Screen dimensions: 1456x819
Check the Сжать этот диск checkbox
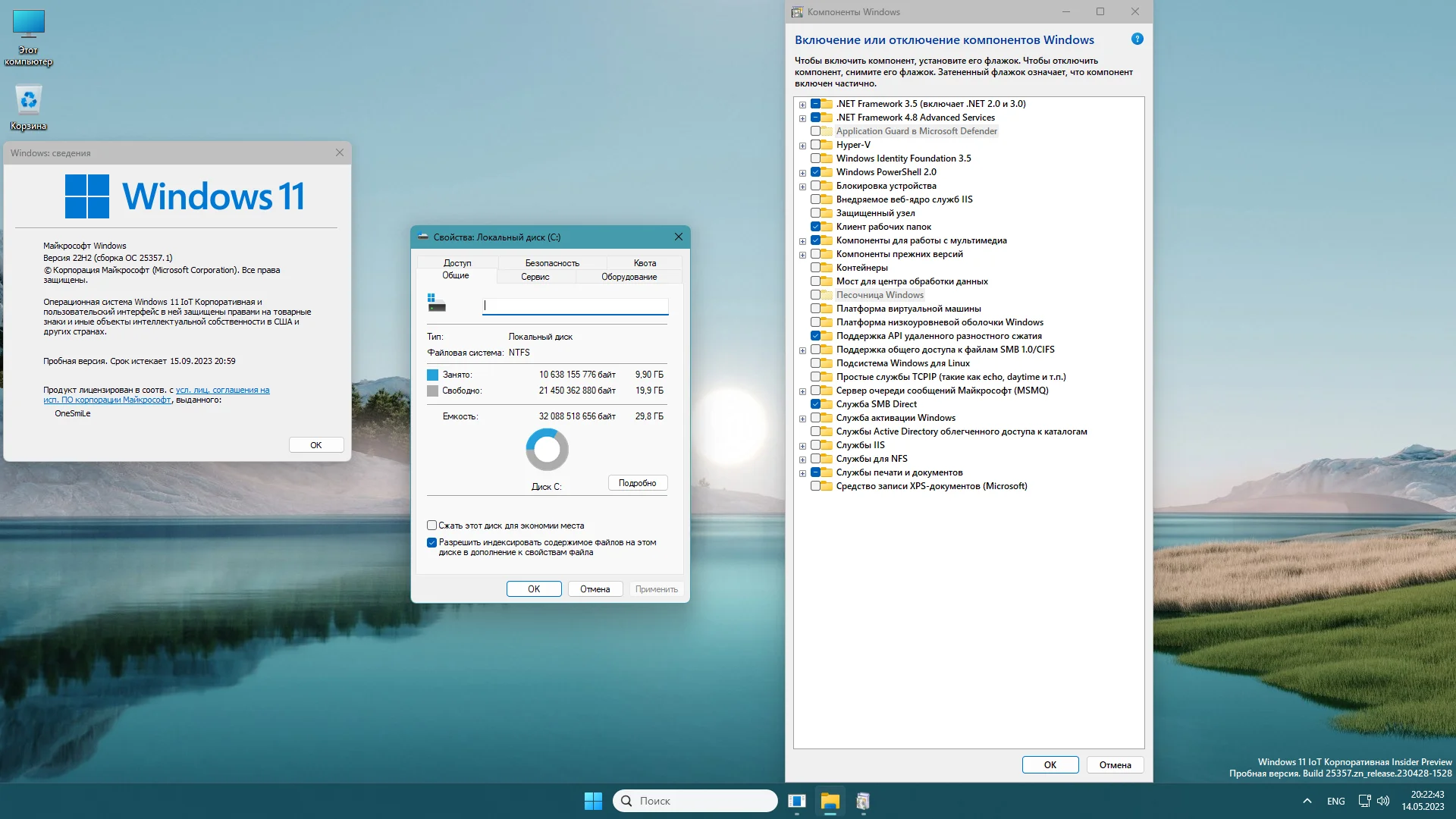pyautogui.click(x=431, y=526)
